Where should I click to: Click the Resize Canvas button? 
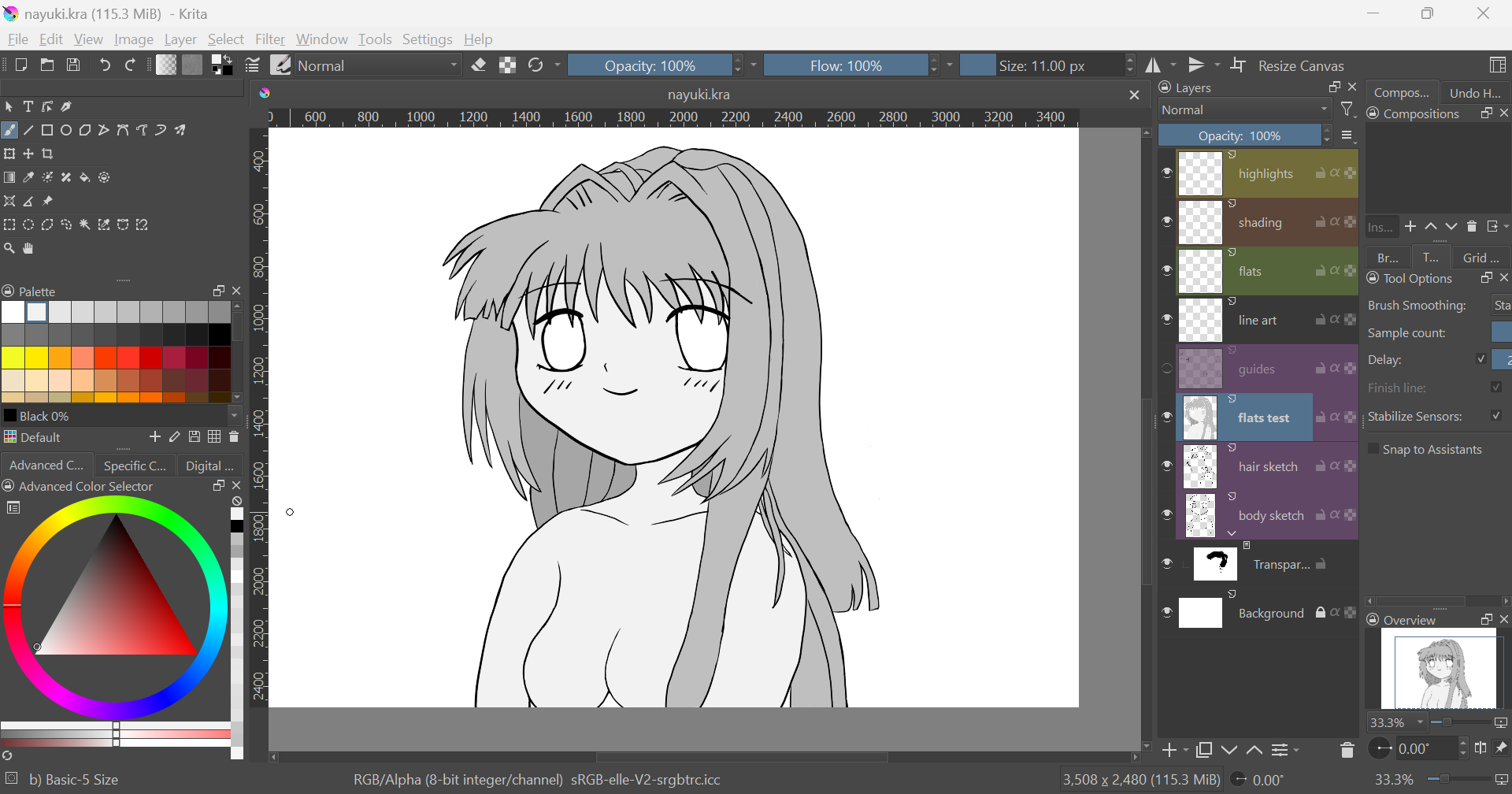1300,65
